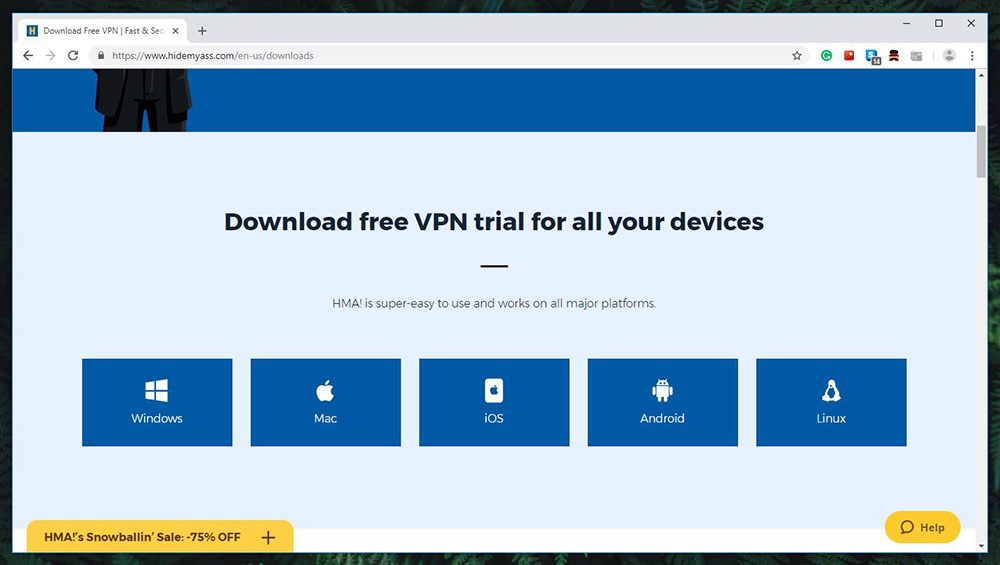Bookmark this page with star icon
1000x565 pixels.
(x=797, y=55)
